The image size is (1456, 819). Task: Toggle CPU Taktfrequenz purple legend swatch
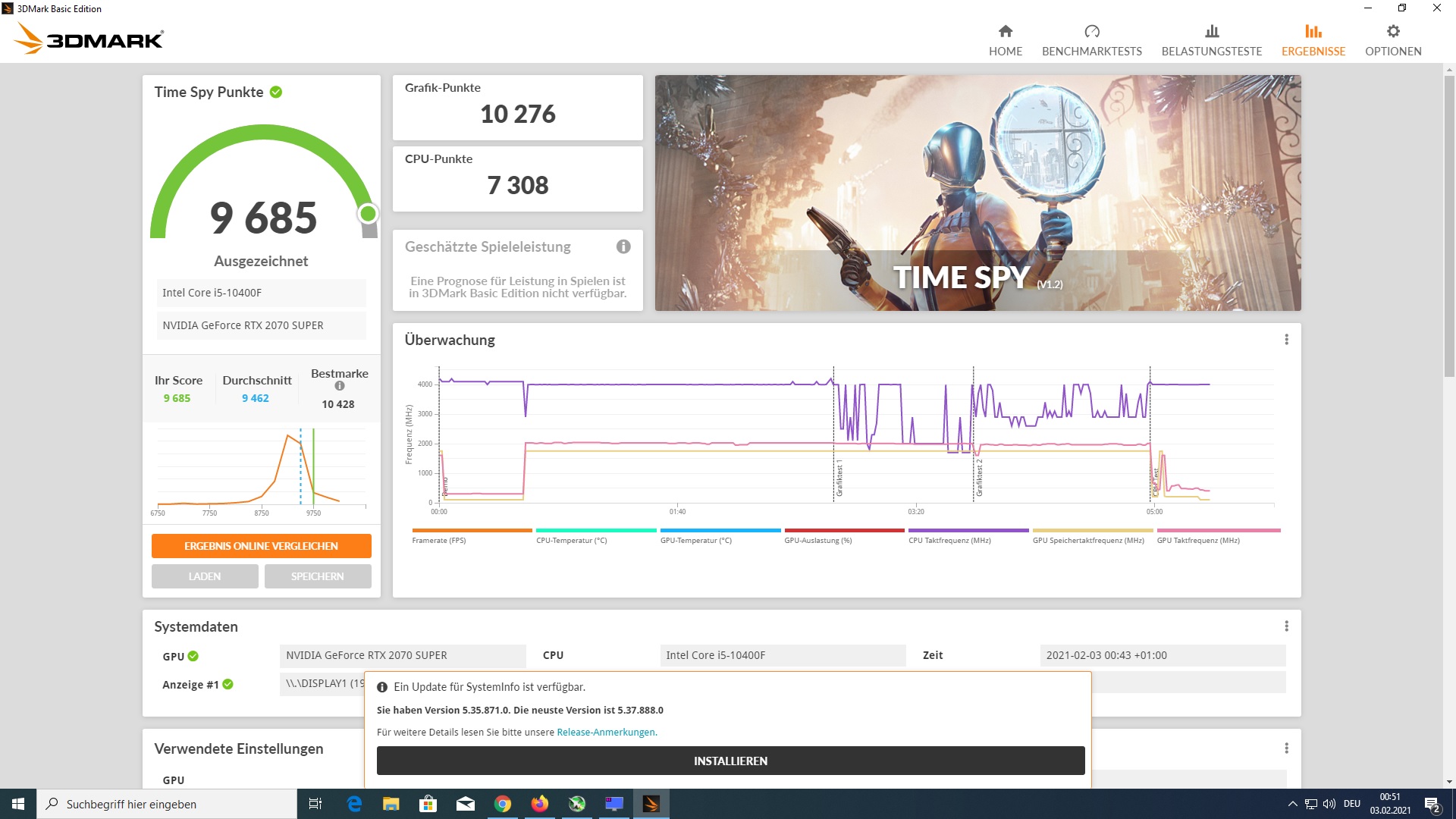tap(968, 531)
